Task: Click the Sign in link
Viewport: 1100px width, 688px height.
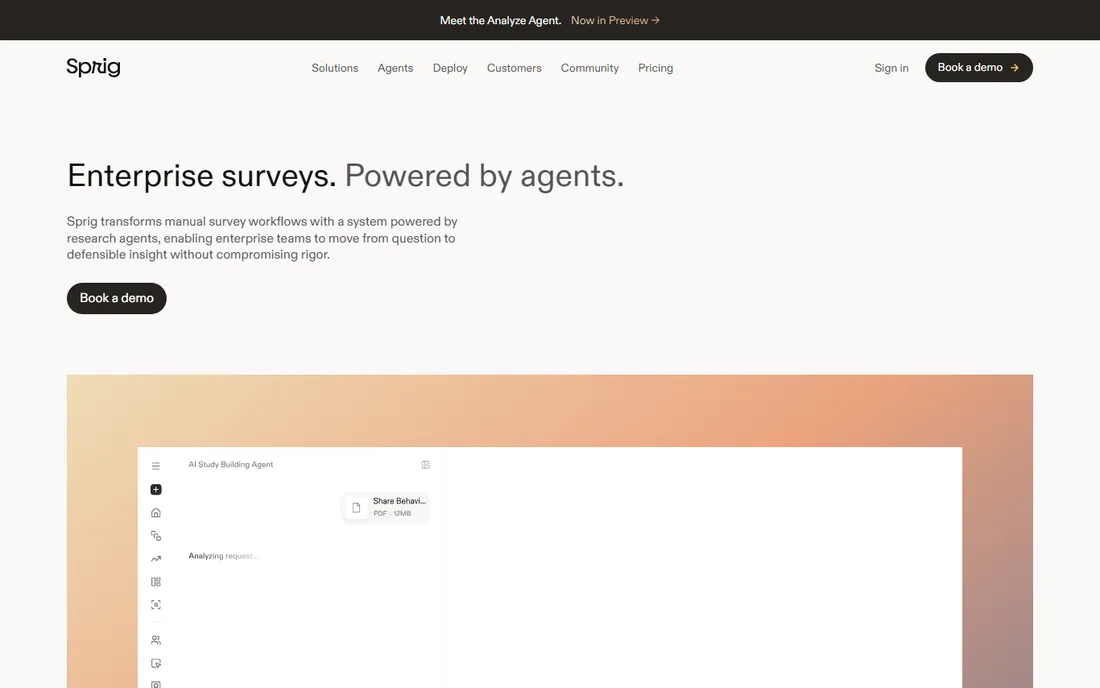Action: pyautogui.click(x=891, y=68)
